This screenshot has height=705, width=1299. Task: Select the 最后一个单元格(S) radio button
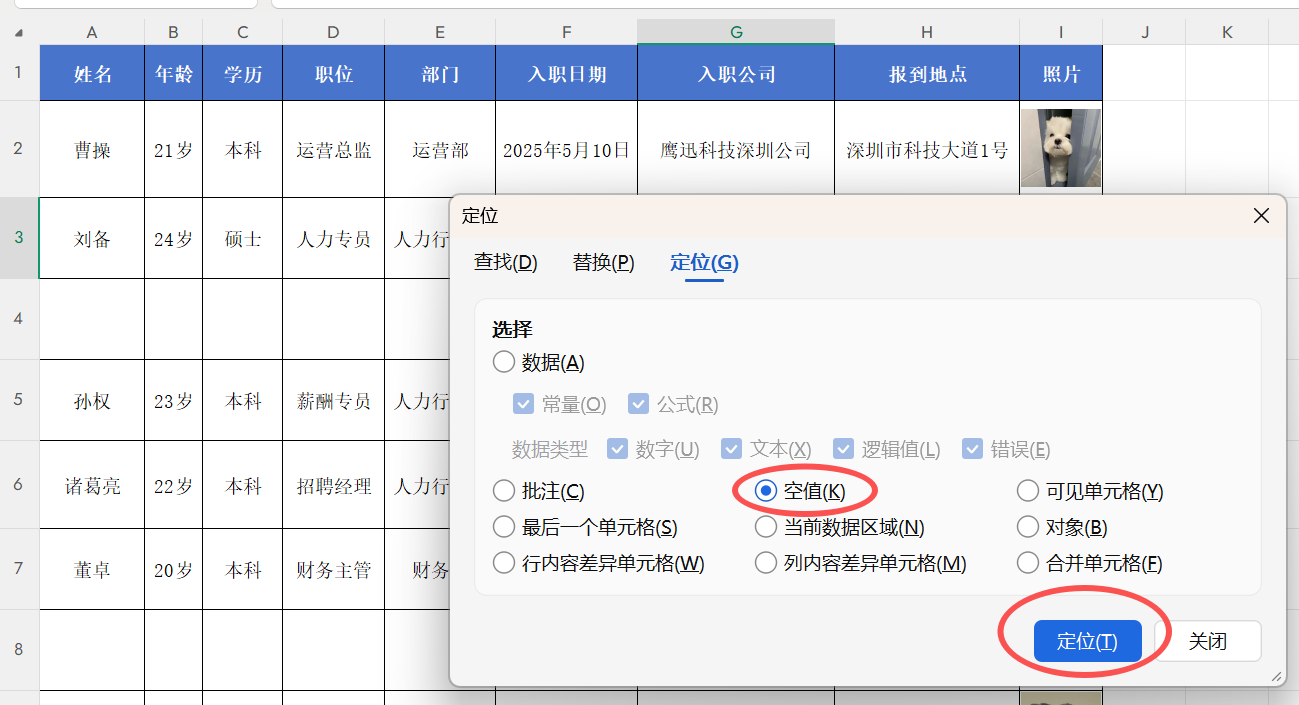click(x=504, y=526)
